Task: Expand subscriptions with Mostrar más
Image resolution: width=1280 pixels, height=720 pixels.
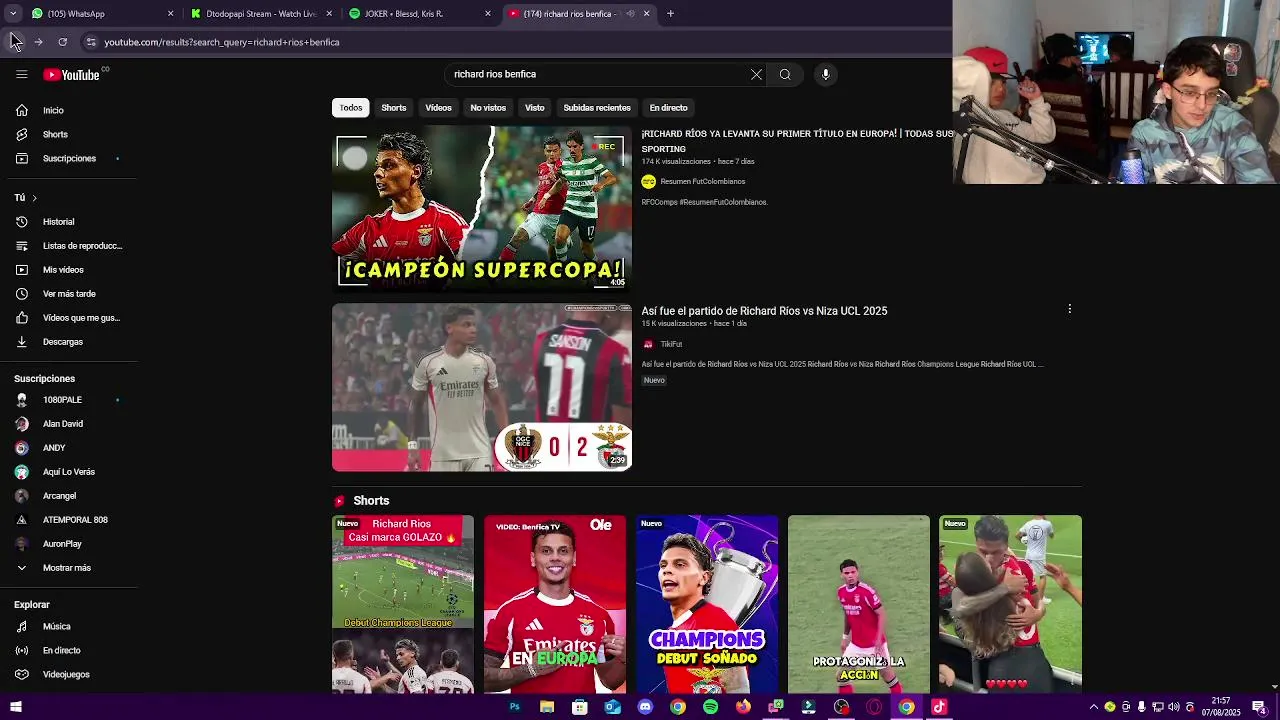Action: (x=68, y=568)
